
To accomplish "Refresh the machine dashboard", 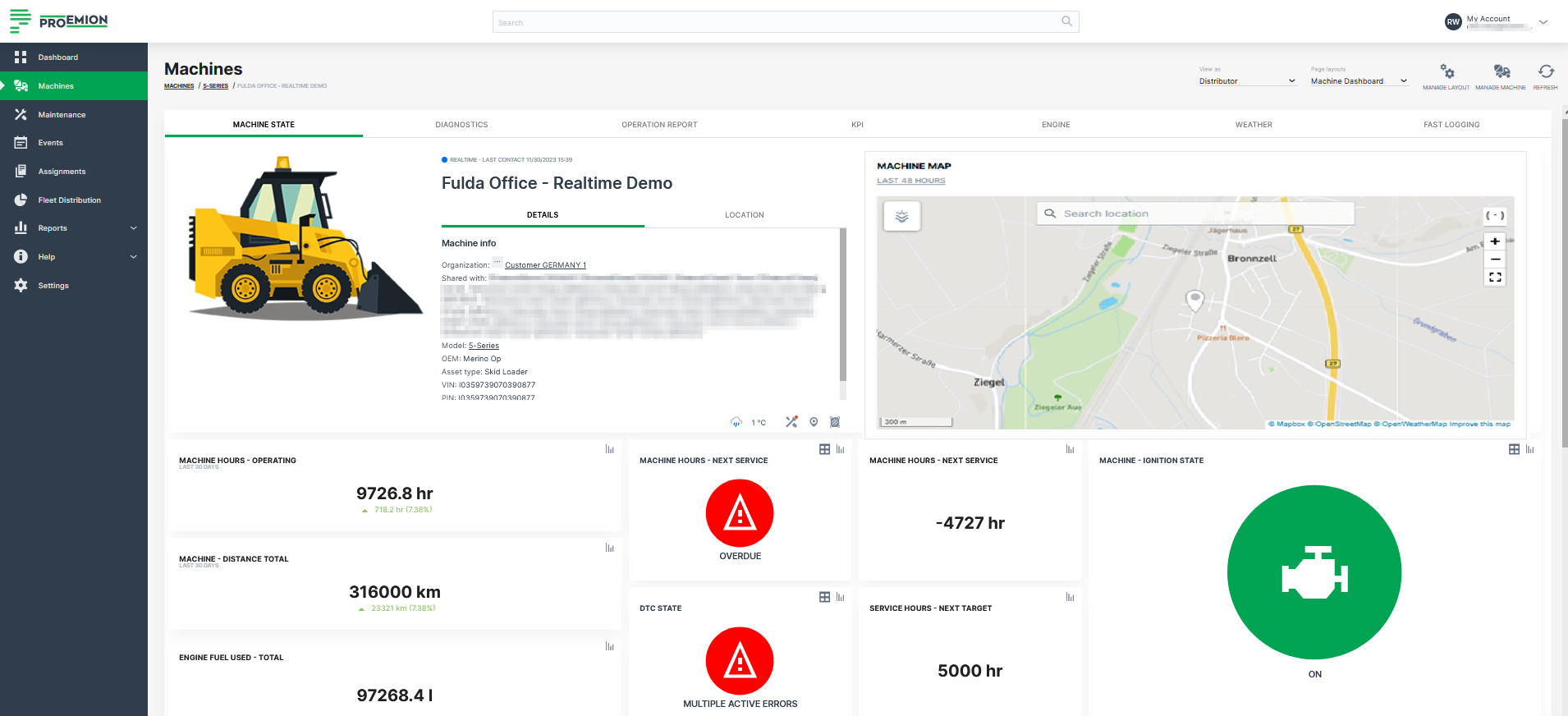I will point(1545,72).
